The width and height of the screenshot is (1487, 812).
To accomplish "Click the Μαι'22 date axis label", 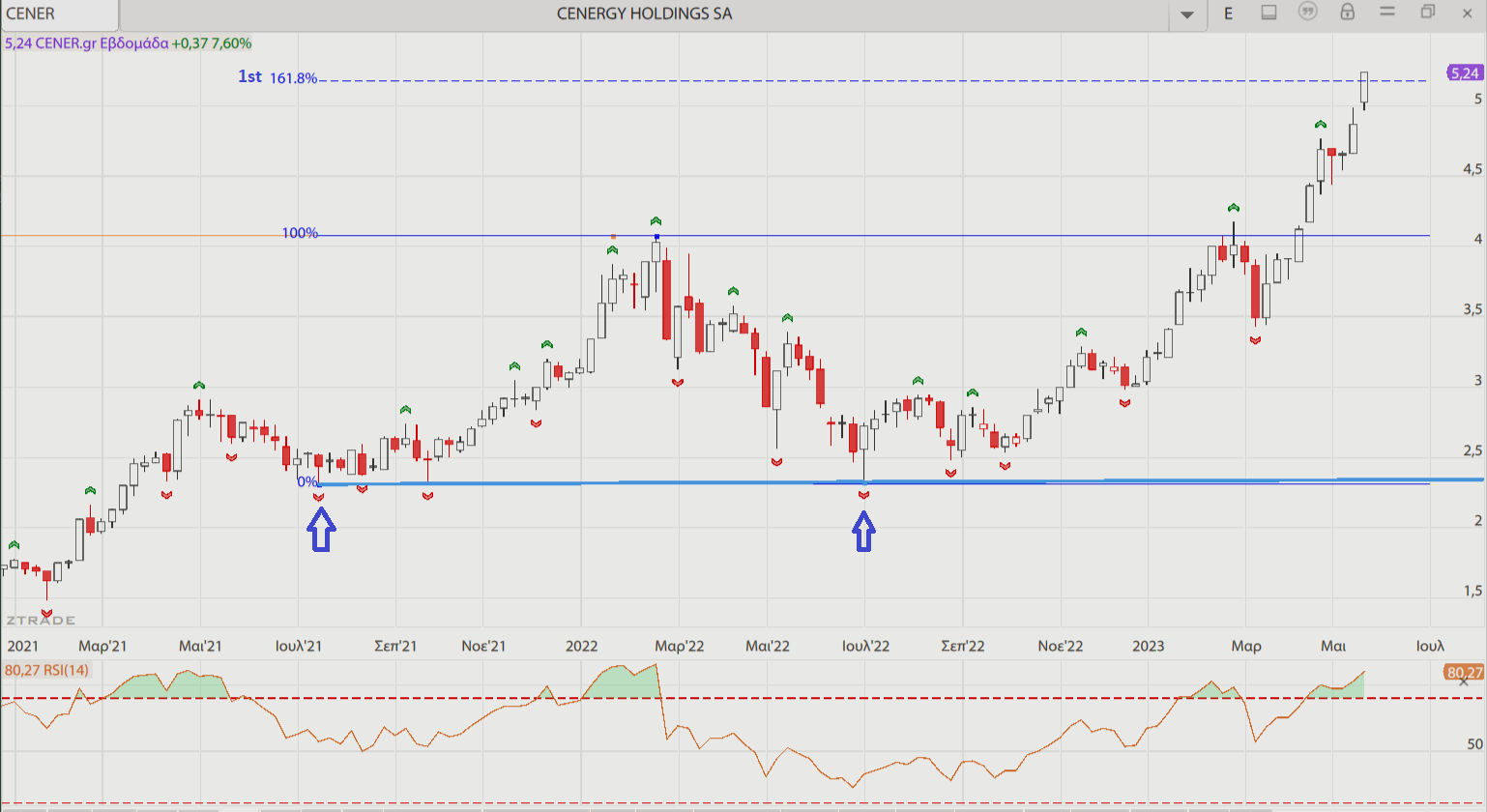I will [x=769, y=646].
